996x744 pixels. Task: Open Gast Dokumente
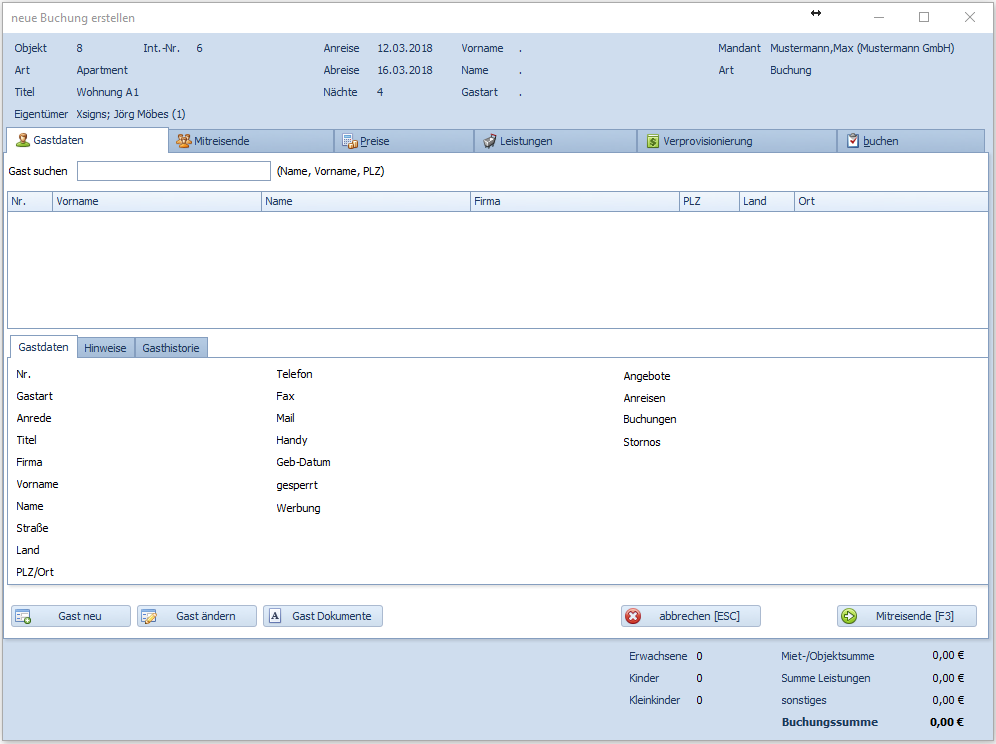(323, 616)
